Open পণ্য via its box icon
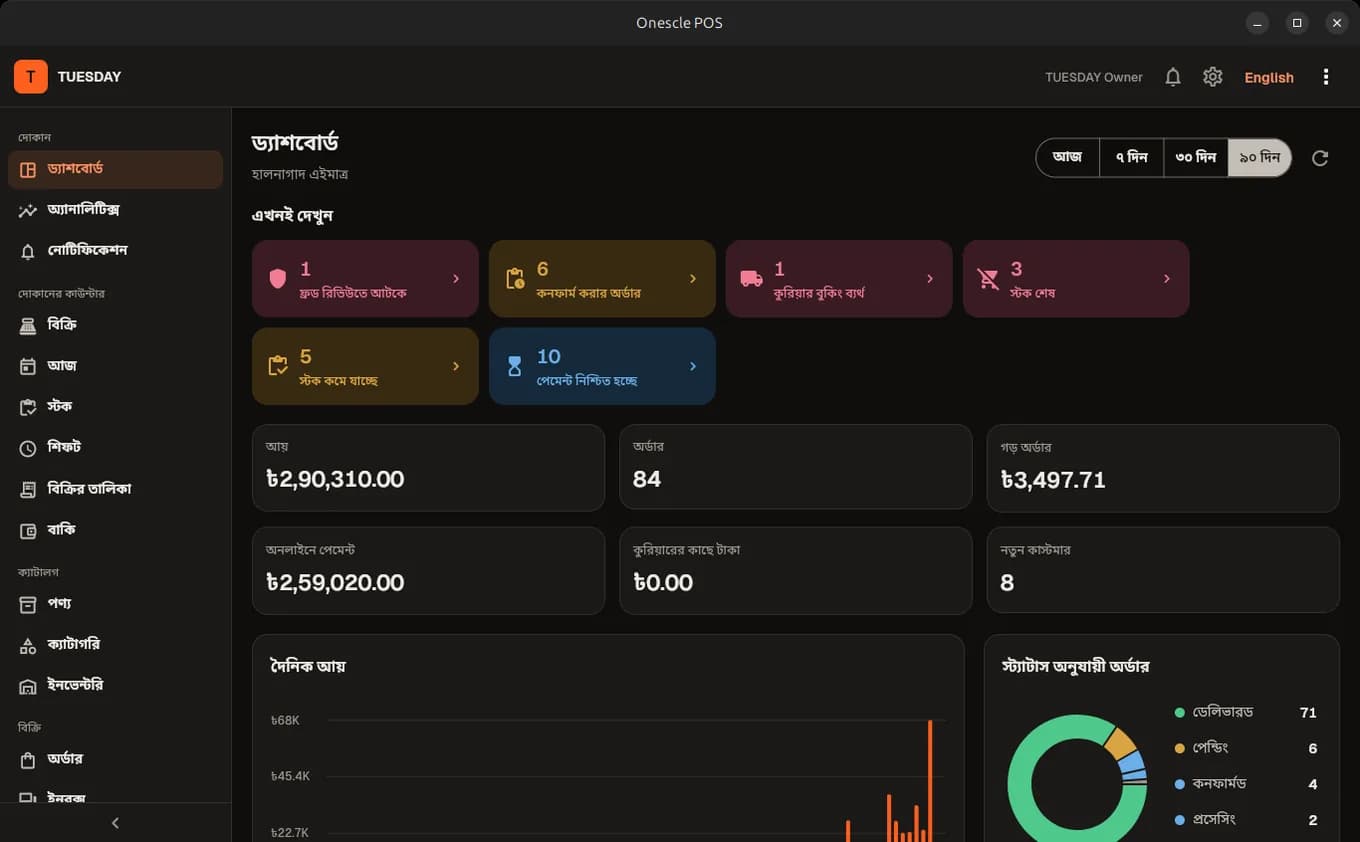The image size is (1360, 842). click(x=28, y=604)
